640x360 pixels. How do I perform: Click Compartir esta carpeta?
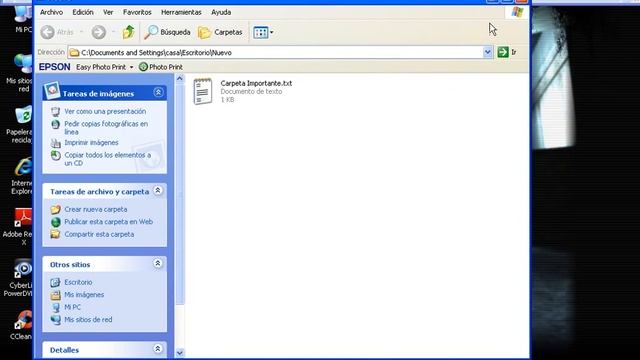coord(99,234)
